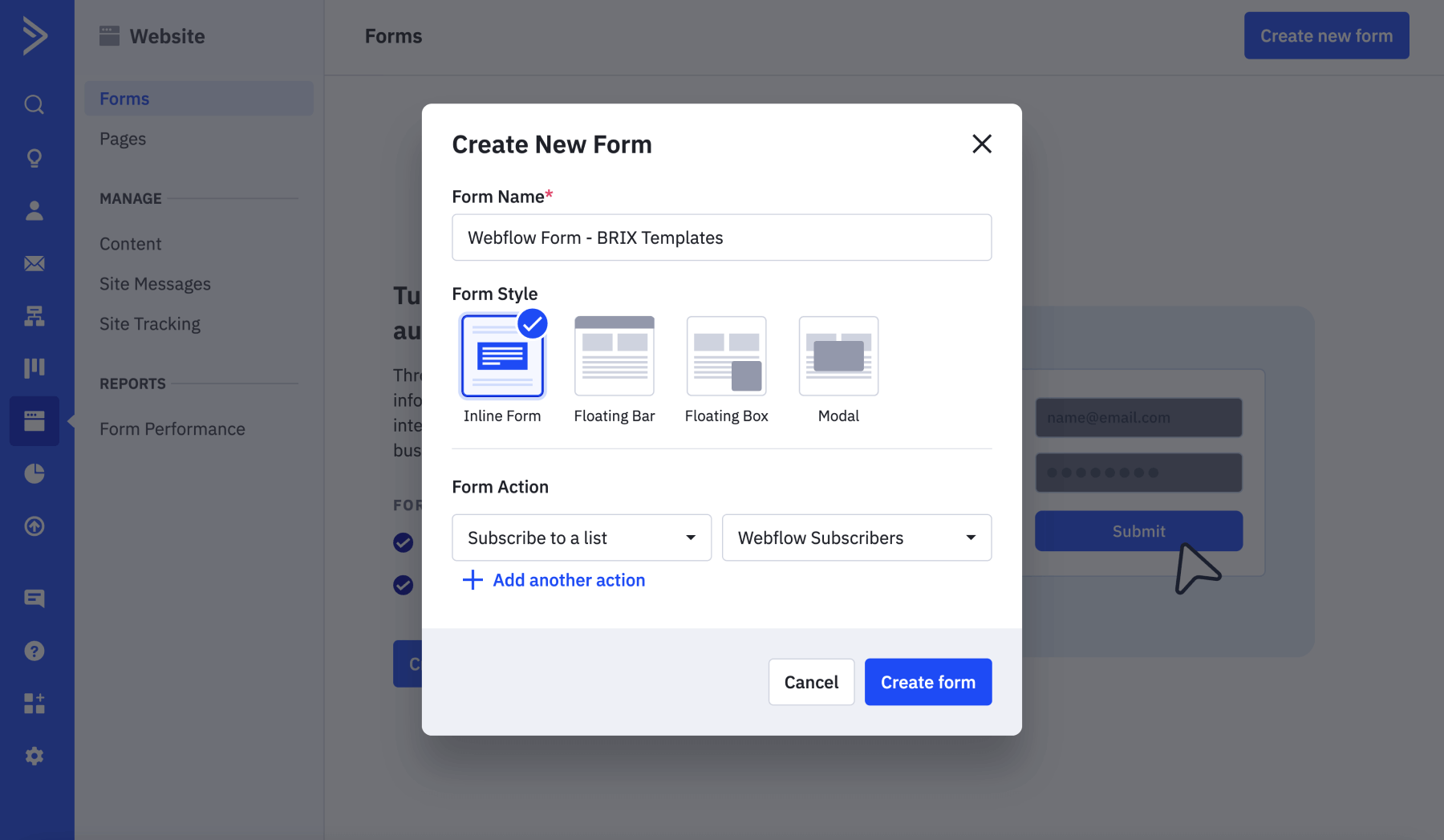Screen dimensions: 1444x840
Task: Select the Inline Form style
Action: (x=502, y=356)
